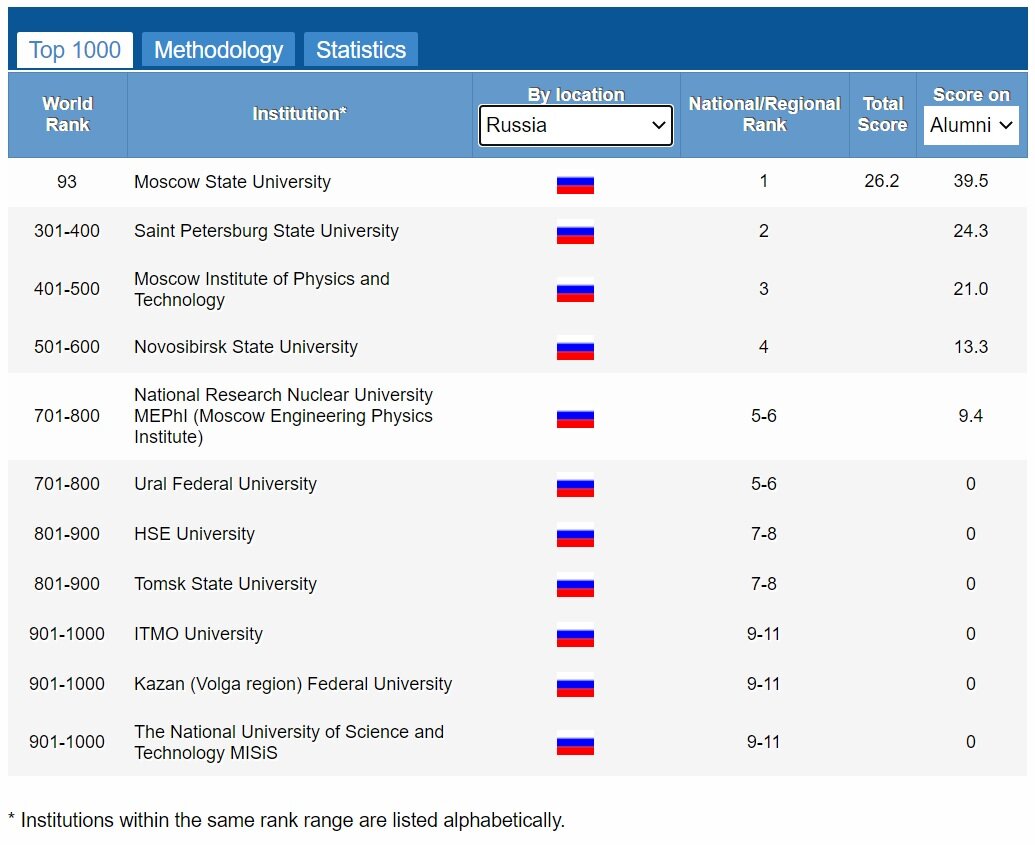Click flag icon in Tomsk State University row

pos(575,585)
